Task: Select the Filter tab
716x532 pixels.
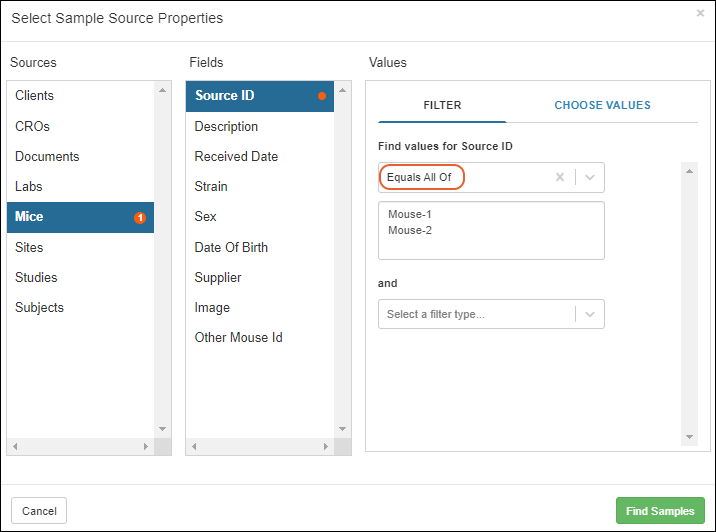Action: (442, 105)
